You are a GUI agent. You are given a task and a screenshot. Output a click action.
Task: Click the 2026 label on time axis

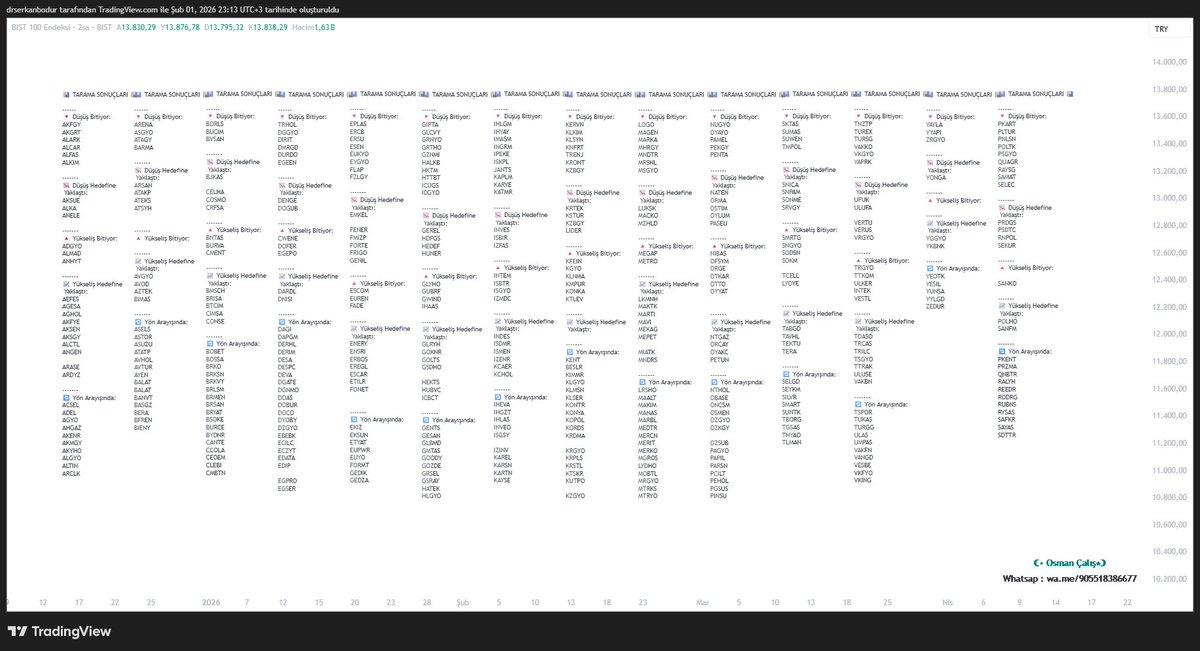211,603
